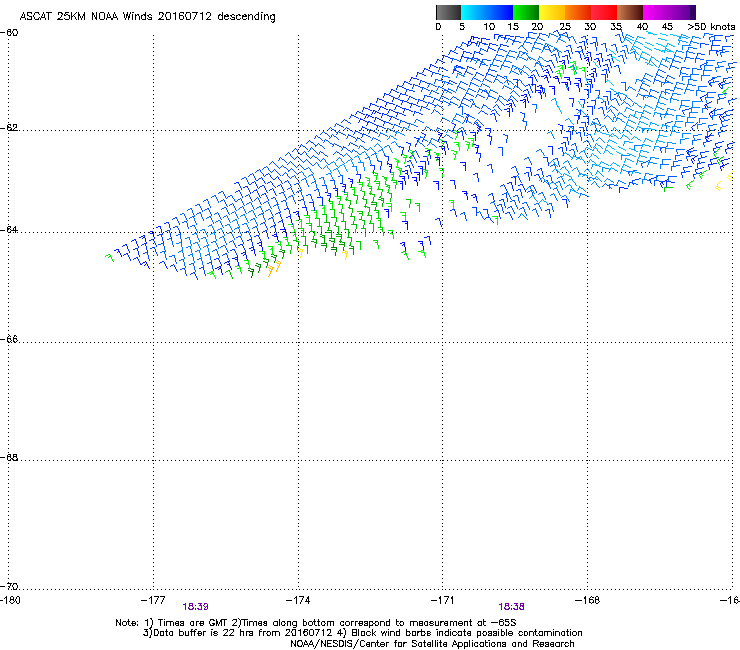The width and height of the screenshot is (740, 650).
Task: Click the -68 latitude axis label
Action: (9, 458)
